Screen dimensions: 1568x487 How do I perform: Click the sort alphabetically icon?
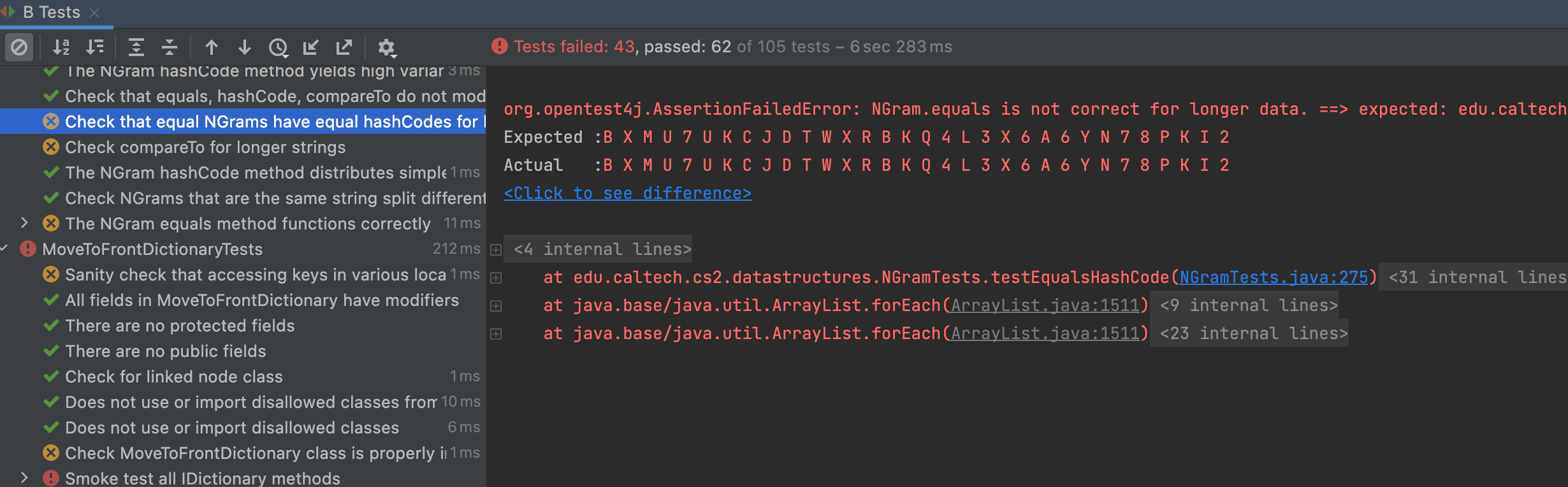(x=61, y=47)
